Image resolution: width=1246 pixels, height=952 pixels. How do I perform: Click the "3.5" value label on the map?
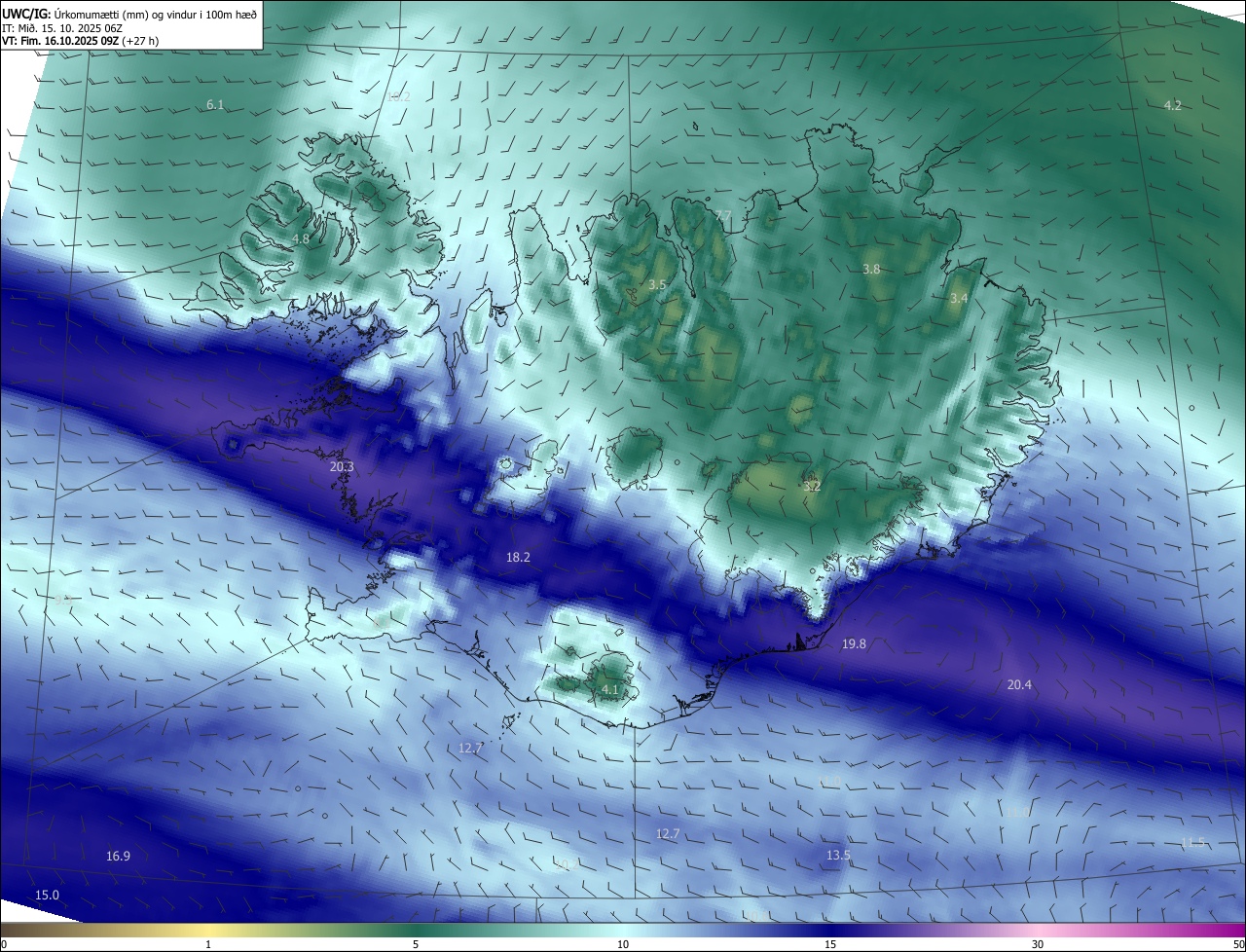tap(657, 284)
